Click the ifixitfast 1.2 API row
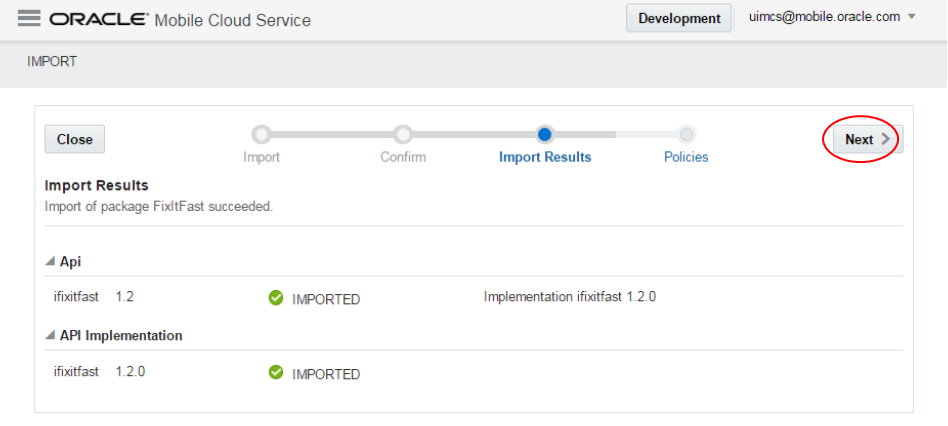 pyautogui.click(x=93, y=297)
